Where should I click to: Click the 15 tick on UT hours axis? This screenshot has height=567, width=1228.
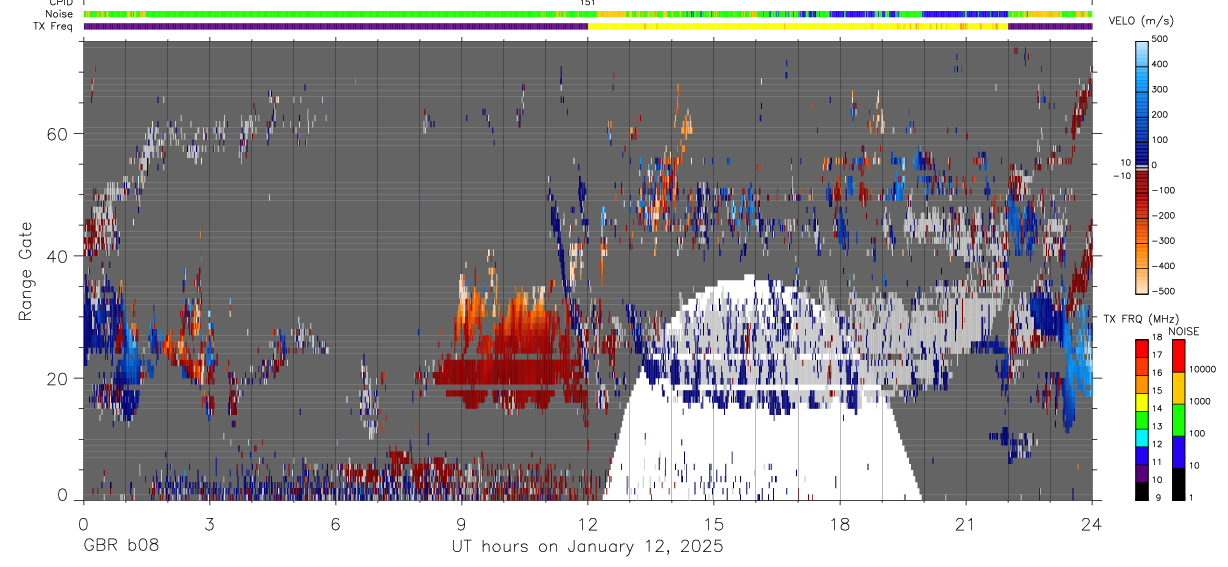coord(713,524)
